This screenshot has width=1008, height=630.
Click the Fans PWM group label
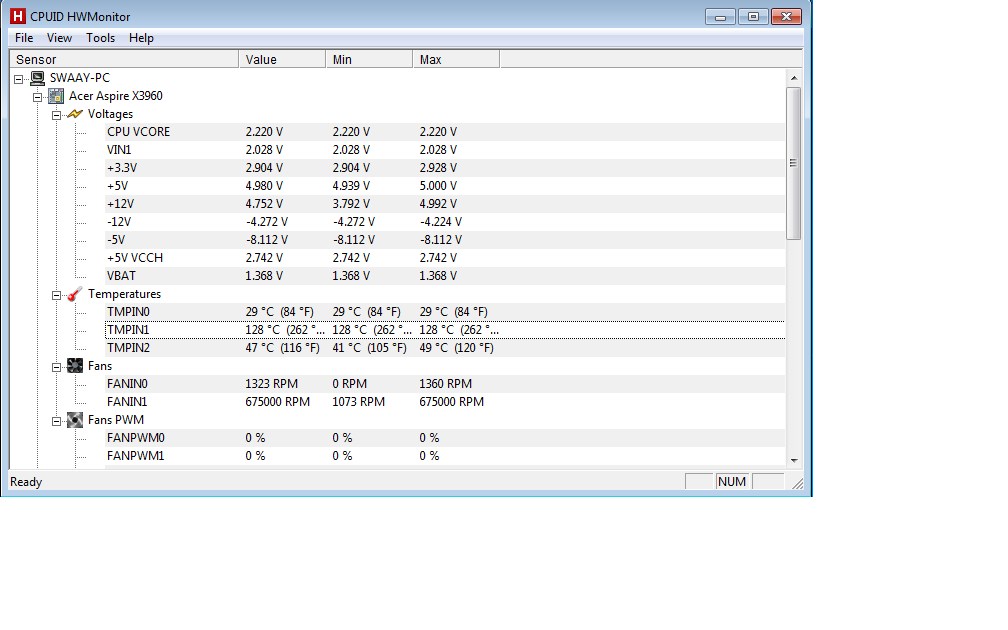116,420
